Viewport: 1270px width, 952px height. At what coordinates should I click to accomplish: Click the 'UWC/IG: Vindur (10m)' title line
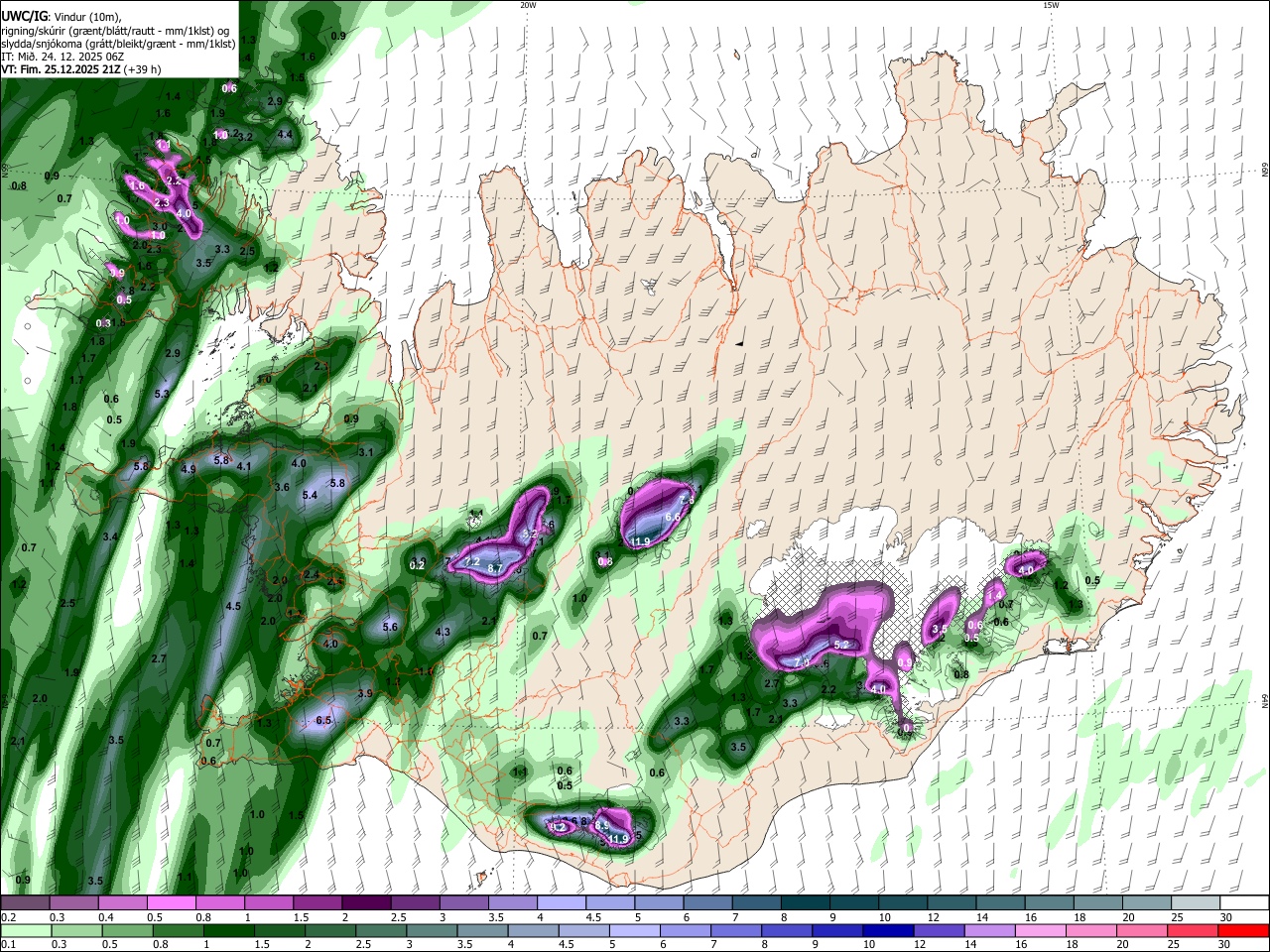click(x=60, y=16)
